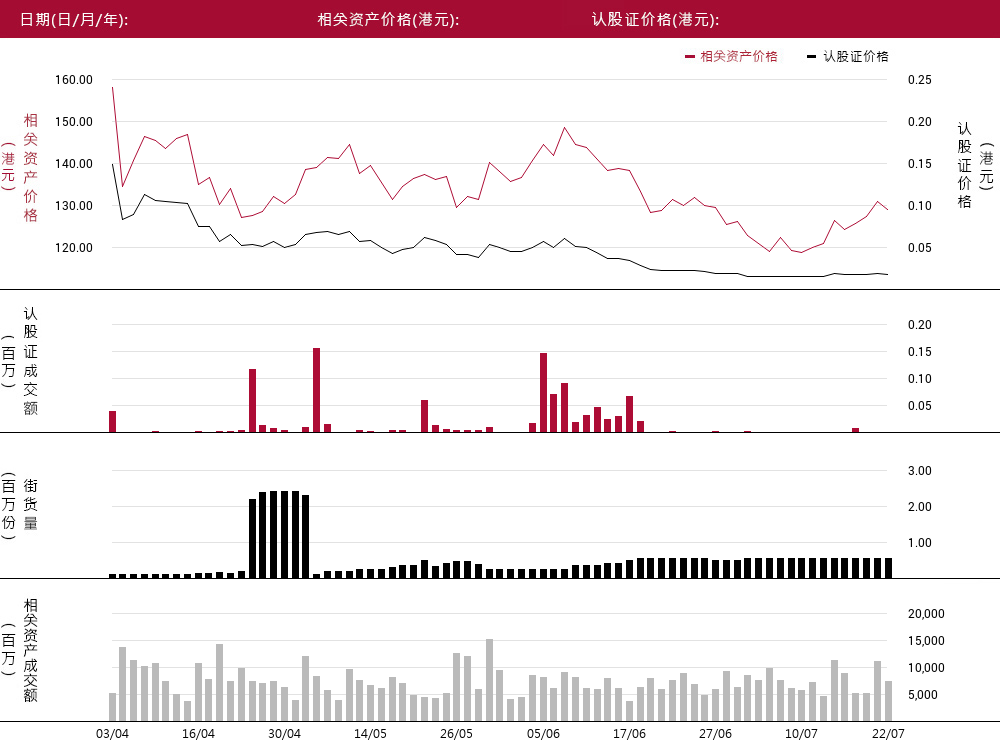1000x751 pixels.
Task: Click the first red 认股证成交额 bar at 03/04
Action: pos(113,421)
